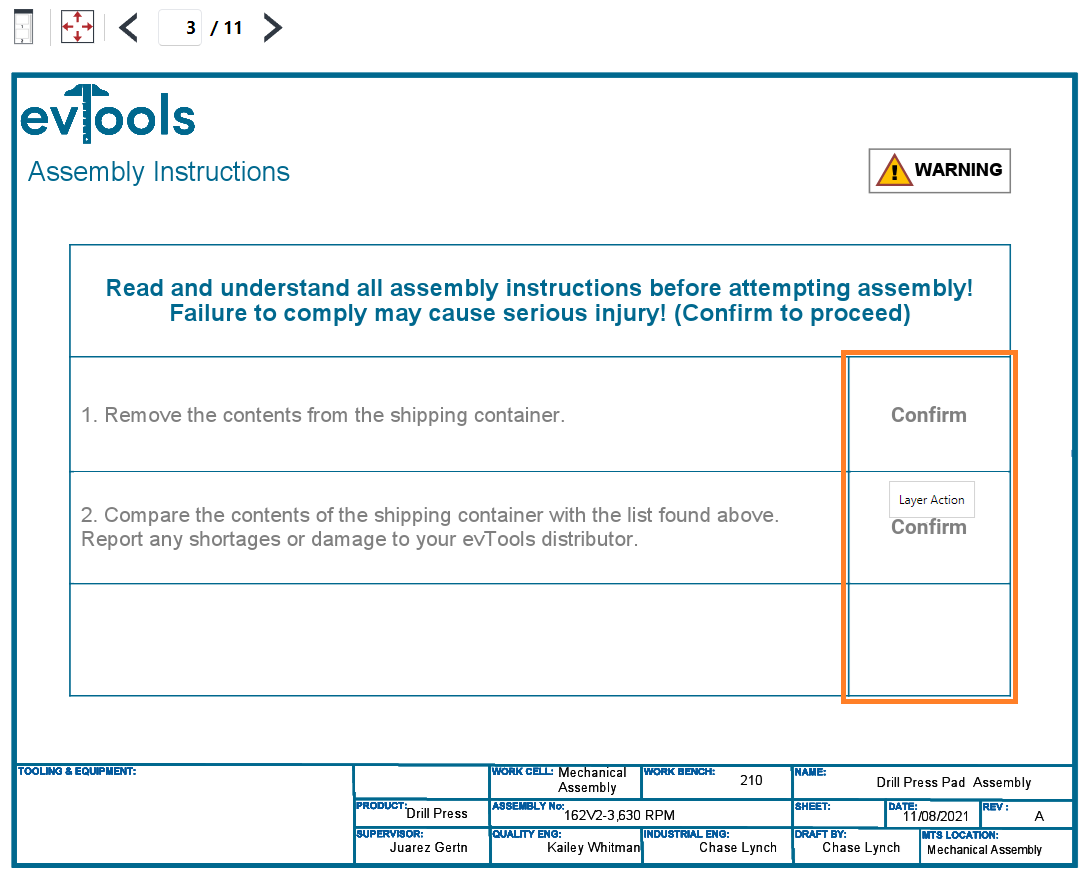Confirm step 1 remove contents
Viewport: 1088px width, 876px height.
(928, 415)
